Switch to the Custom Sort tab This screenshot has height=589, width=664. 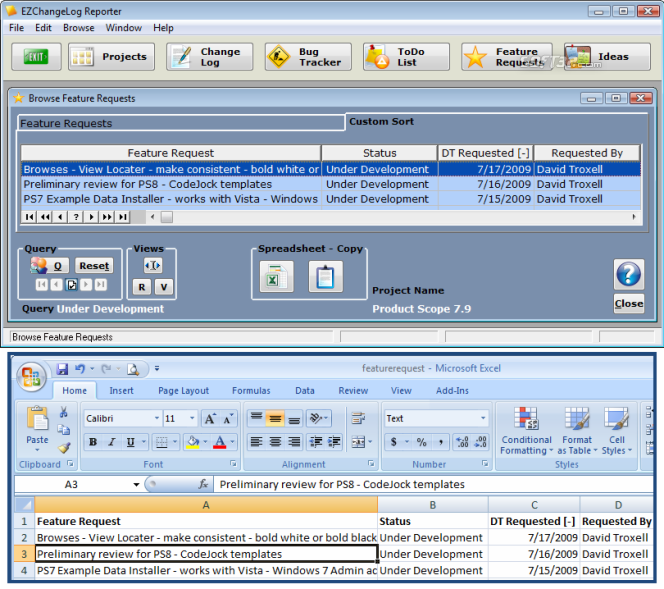[x=381, y=122]
